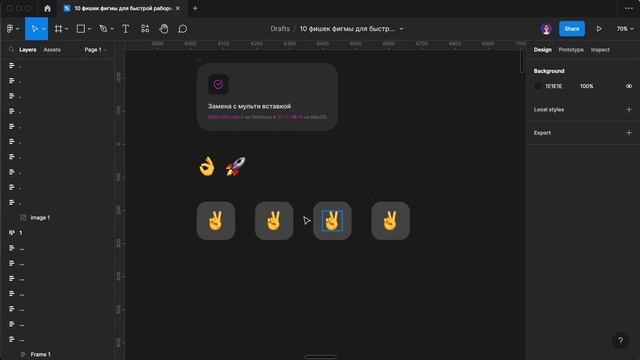This screenshot has height=360, width=640.
Task: Select the Comment tool
Action: (x=183, y=29)
